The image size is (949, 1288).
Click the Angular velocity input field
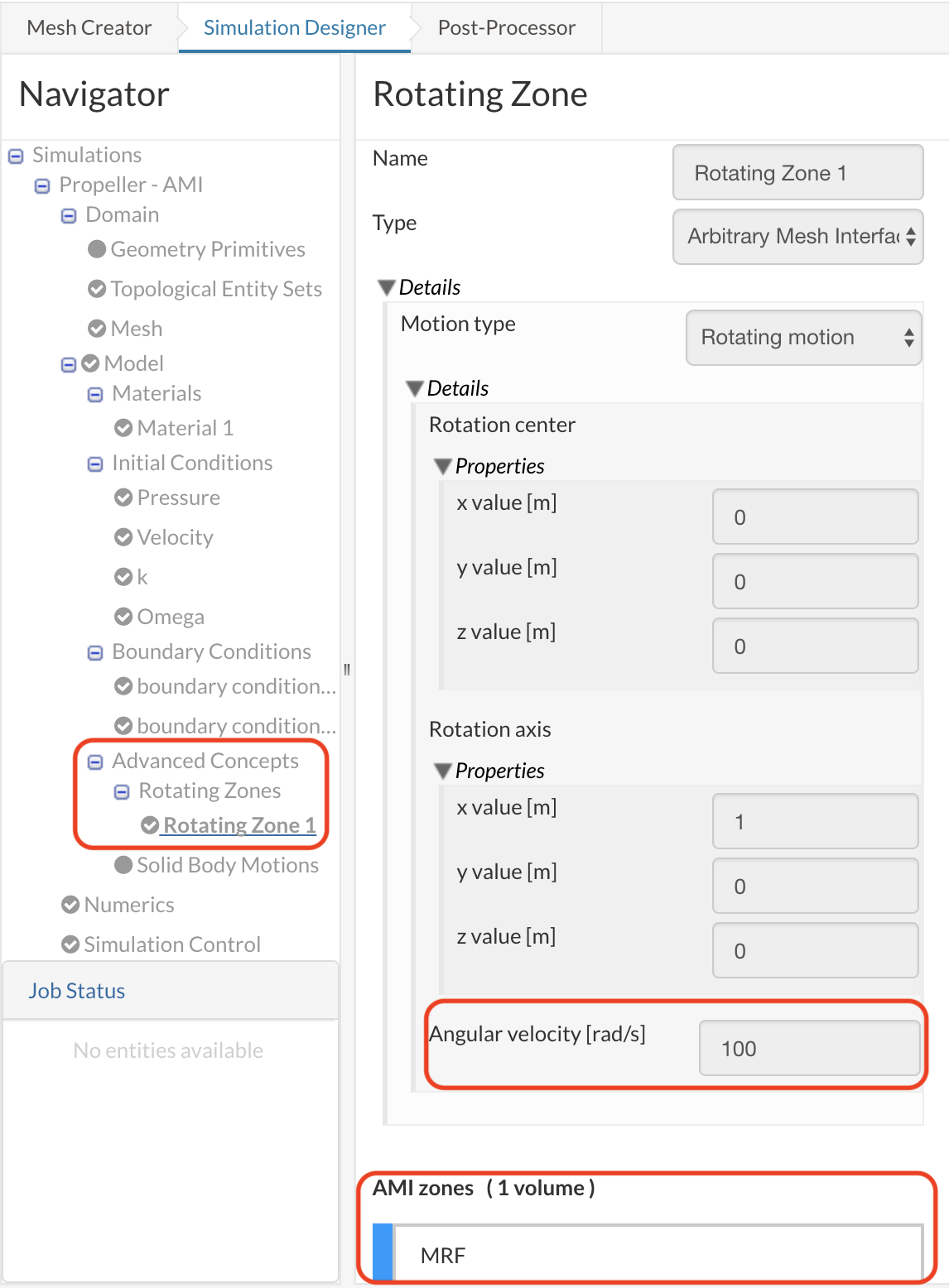click(x=809, y=1049)
